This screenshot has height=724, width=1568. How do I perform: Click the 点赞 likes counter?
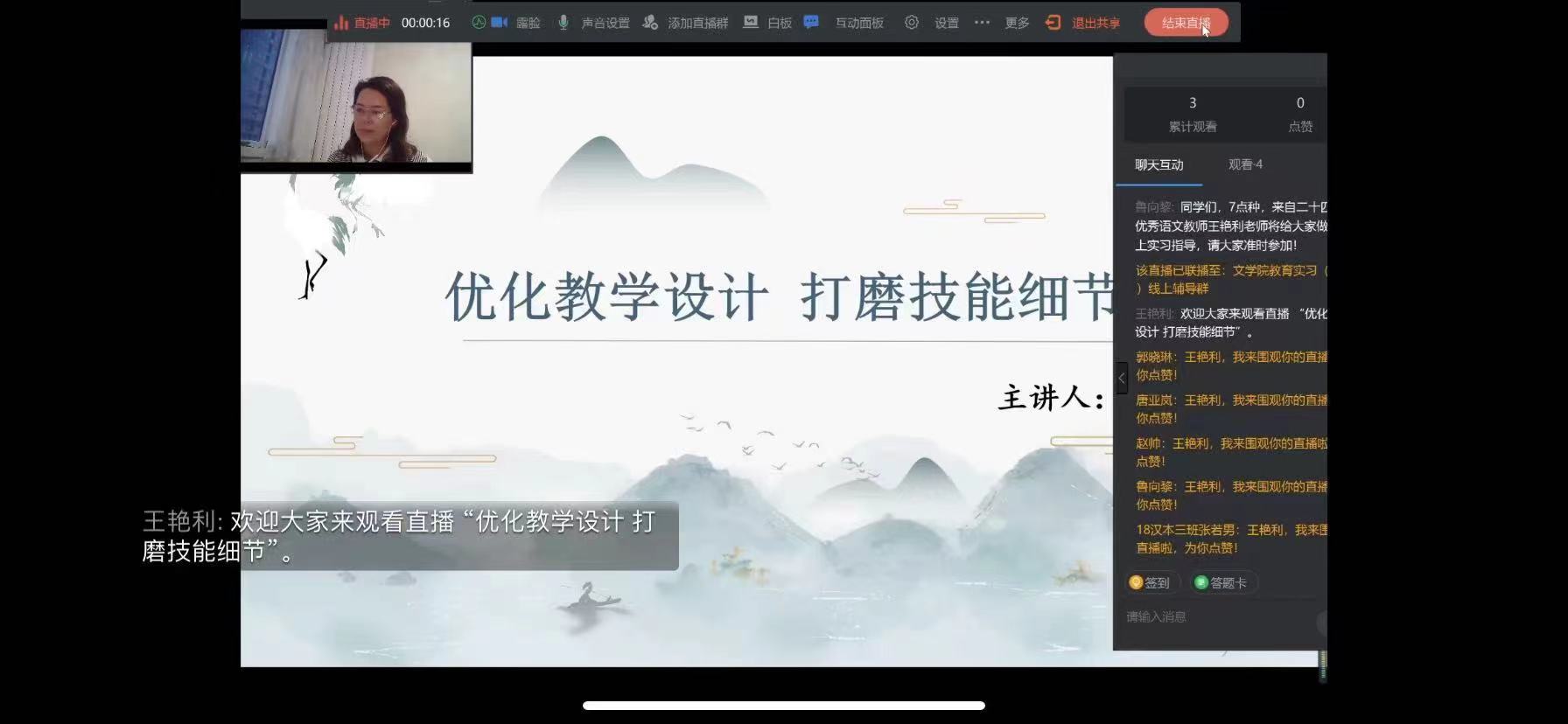(1300, 114)
